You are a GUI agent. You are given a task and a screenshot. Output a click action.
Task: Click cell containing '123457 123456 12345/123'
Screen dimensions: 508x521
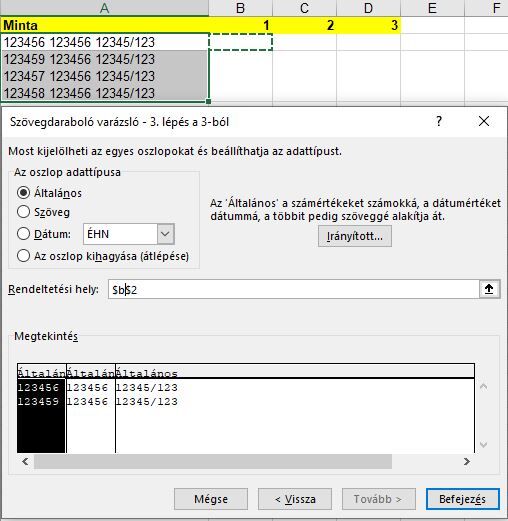click(104, 76)
